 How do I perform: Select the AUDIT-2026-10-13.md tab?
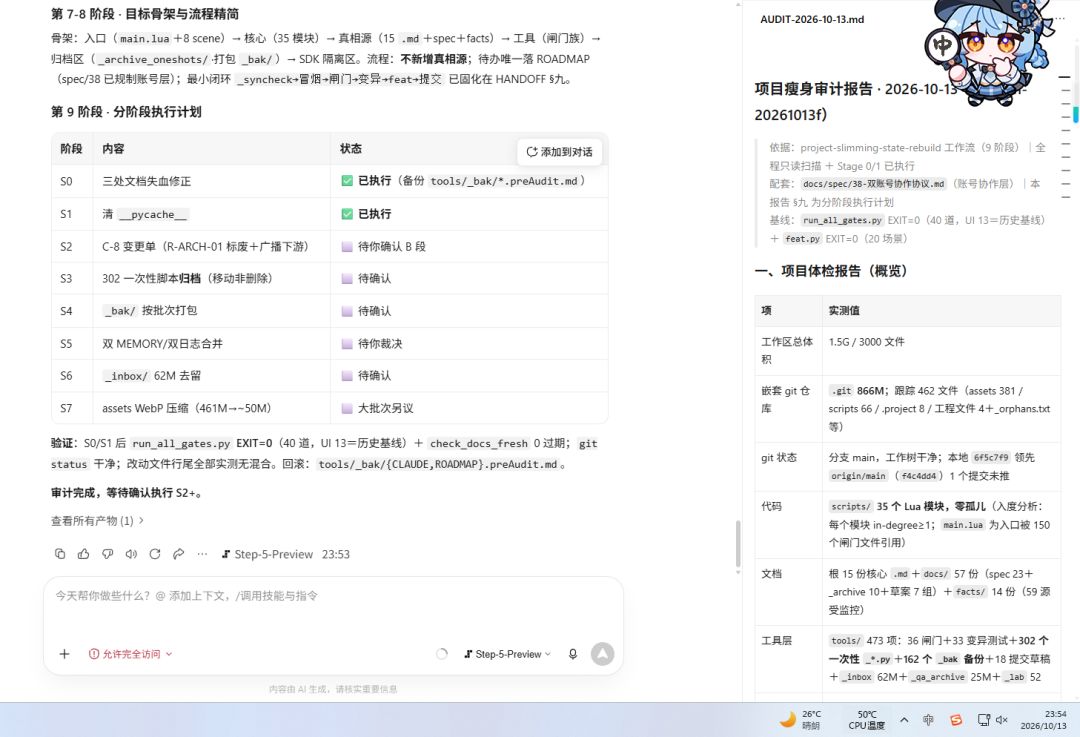(812, 19)
